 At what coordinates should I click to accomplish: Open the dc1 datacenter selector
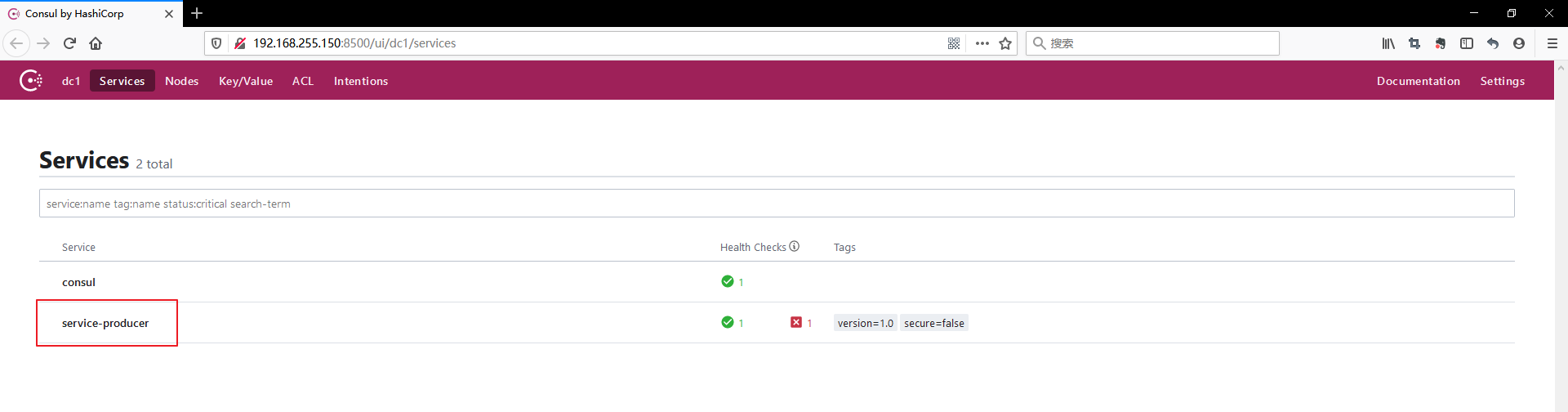71,81
